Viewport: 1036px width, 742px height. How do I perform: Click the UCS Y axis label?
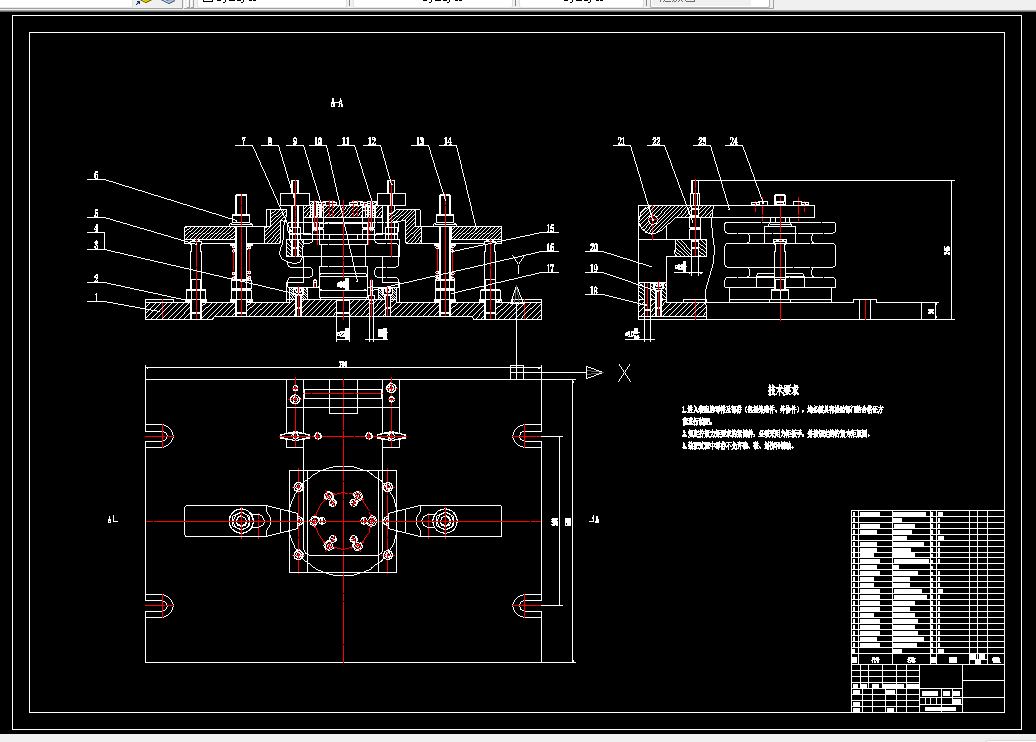(x=519, y=266)
